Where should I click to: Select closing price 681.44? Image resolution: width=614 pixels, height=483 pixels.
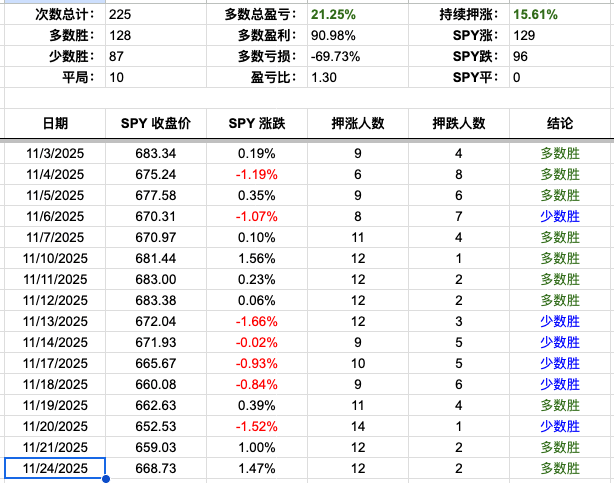pos(155,258)
